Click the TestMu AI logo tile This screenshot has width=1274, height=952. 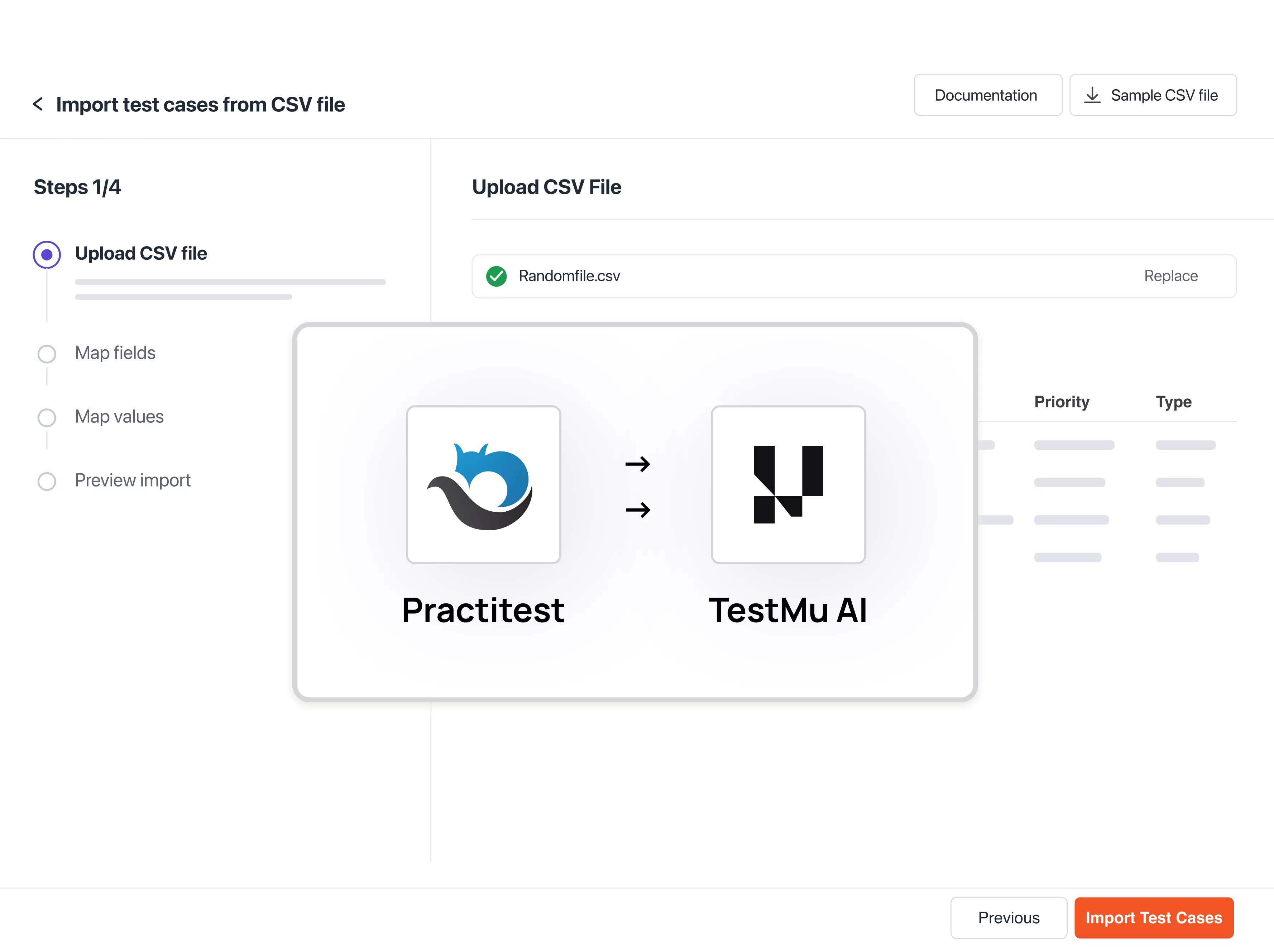click(x=788, y=484)
